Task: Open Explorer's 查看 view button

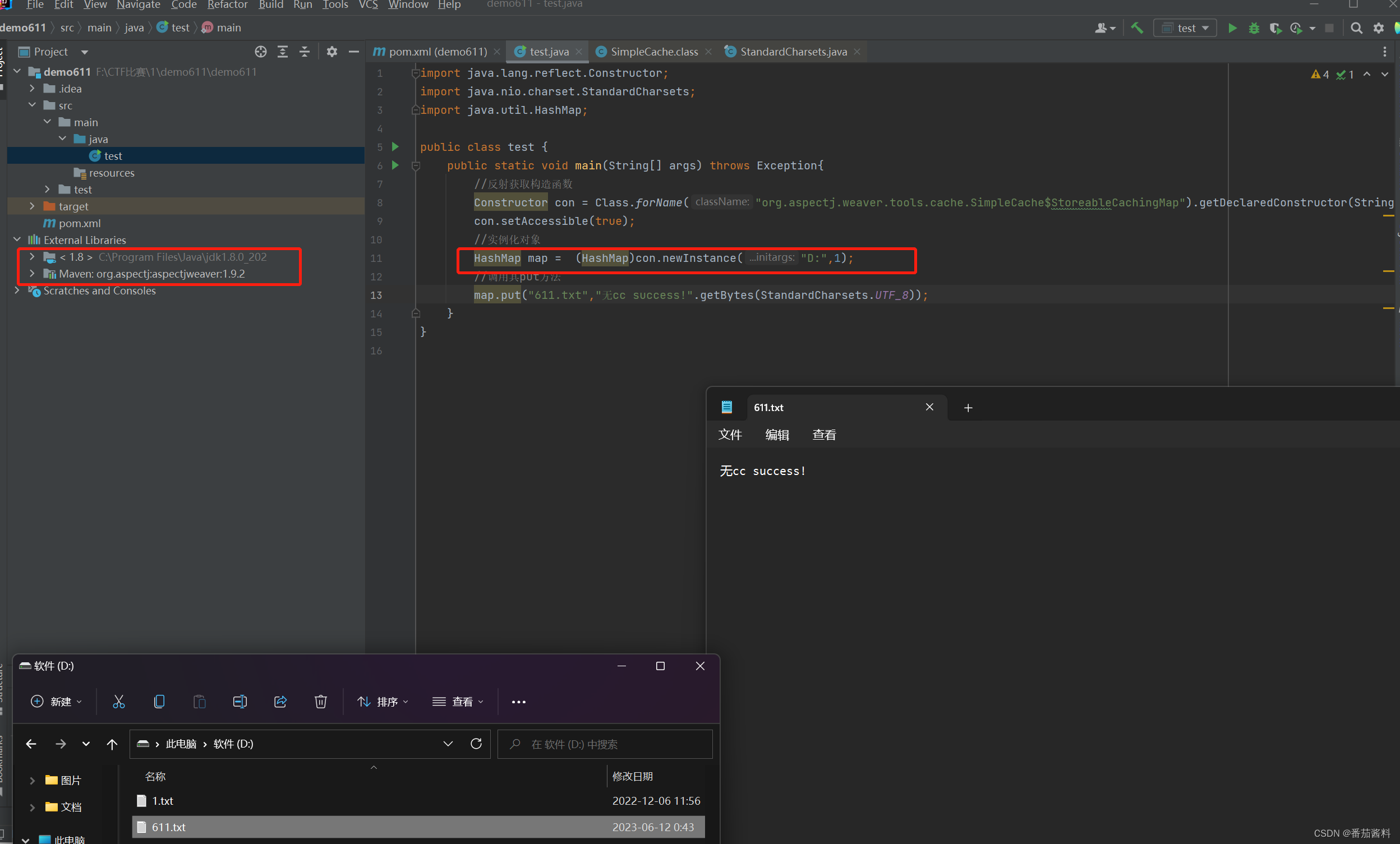Action: click(x=457, y=702)
